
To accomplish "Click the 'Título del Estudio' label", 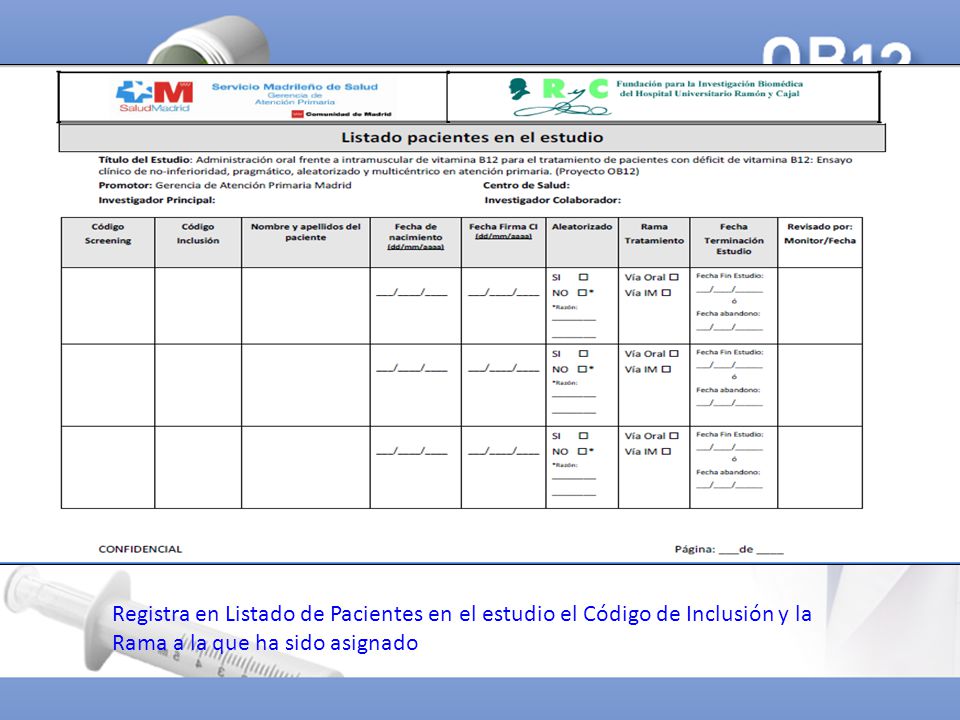I will 144,160.
